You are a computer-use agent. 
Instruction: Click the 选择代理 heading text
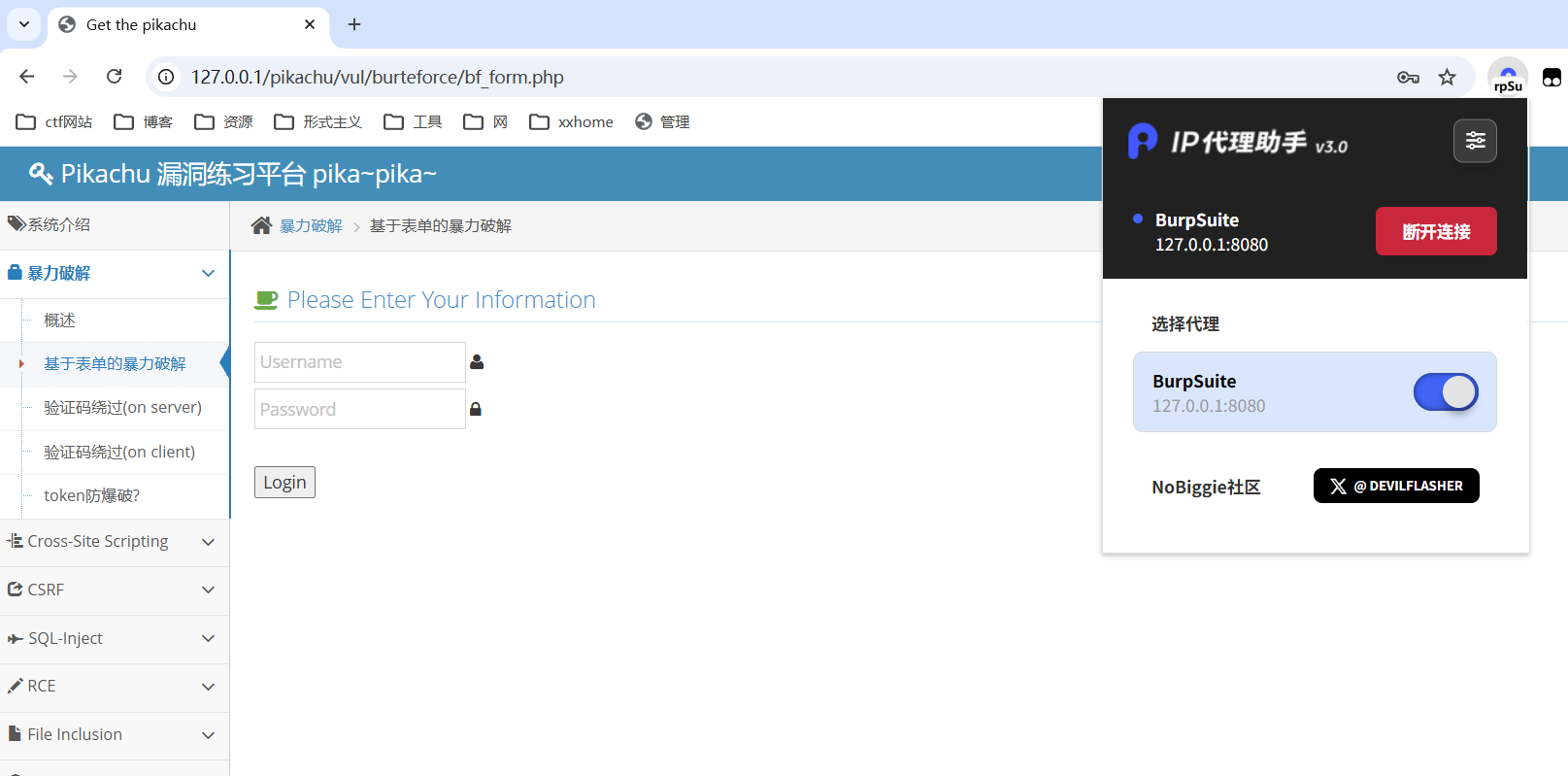click(1185, 324)
